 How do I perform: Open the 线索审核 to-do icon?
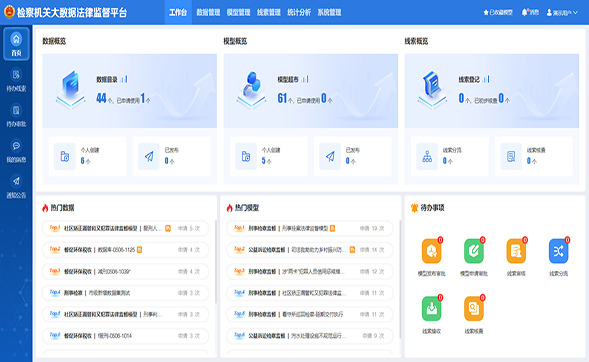click(x=516, y=251)
